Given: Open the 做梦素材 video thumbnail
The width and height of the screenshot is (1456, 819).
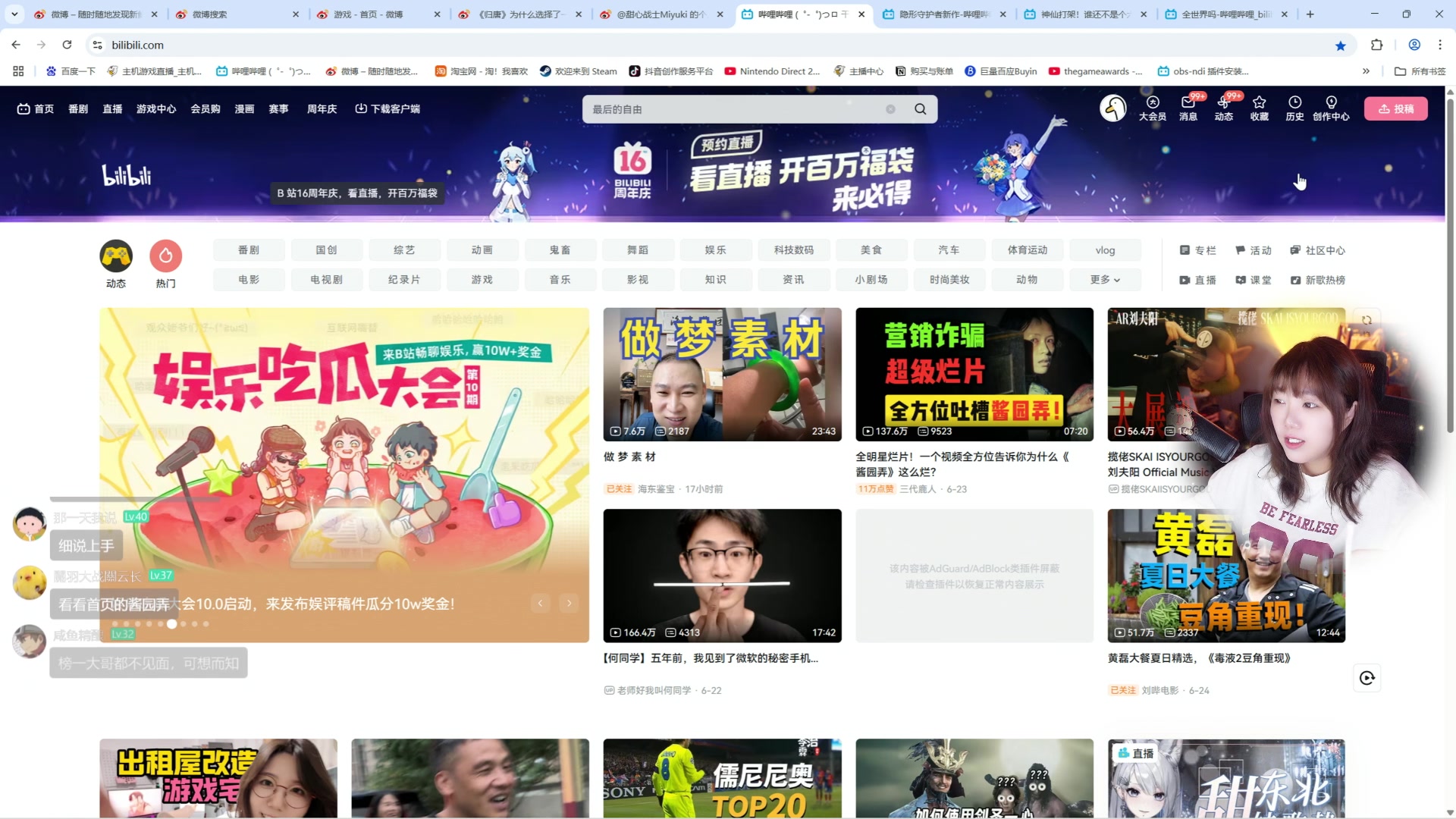Looking at the screenshot, I should tap(722, 374).
